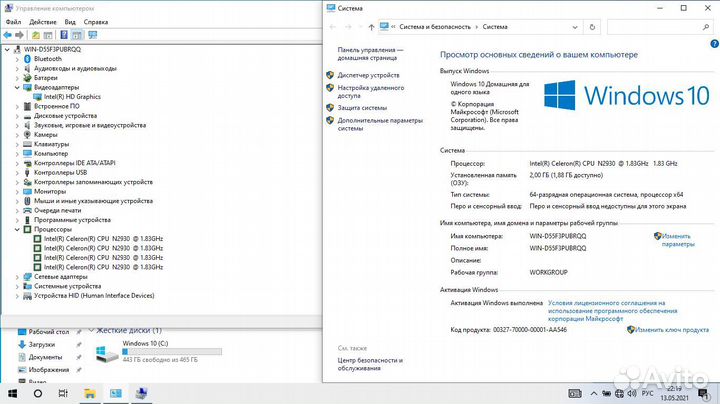The image size is (720, 404).
Task: Click the volume icon in the system tray
Action: [x=632, y=393]
